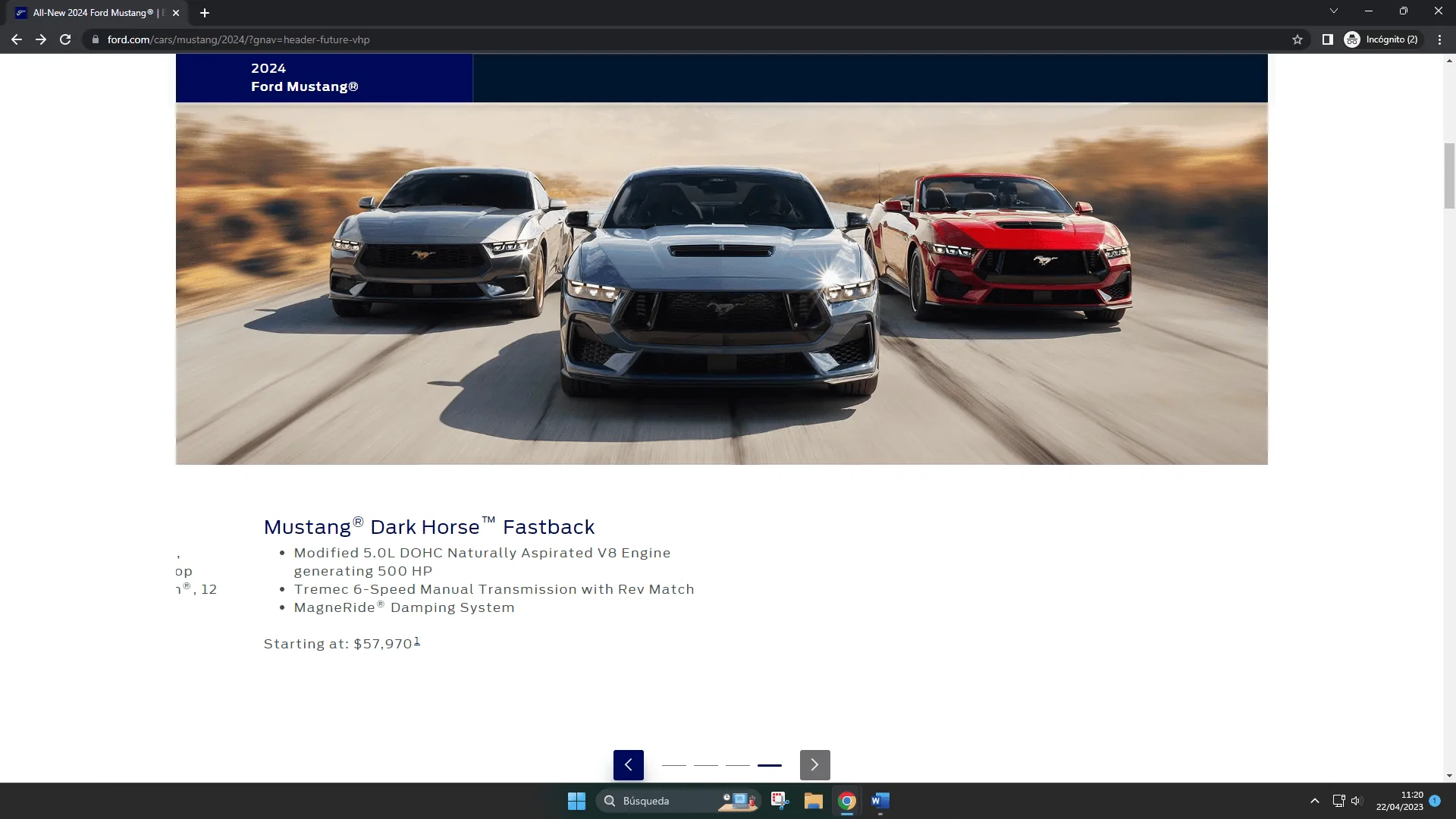Switch to Chrome in the taskbar
This screenshot has height=819, width=1456.
tap(847, 801)
